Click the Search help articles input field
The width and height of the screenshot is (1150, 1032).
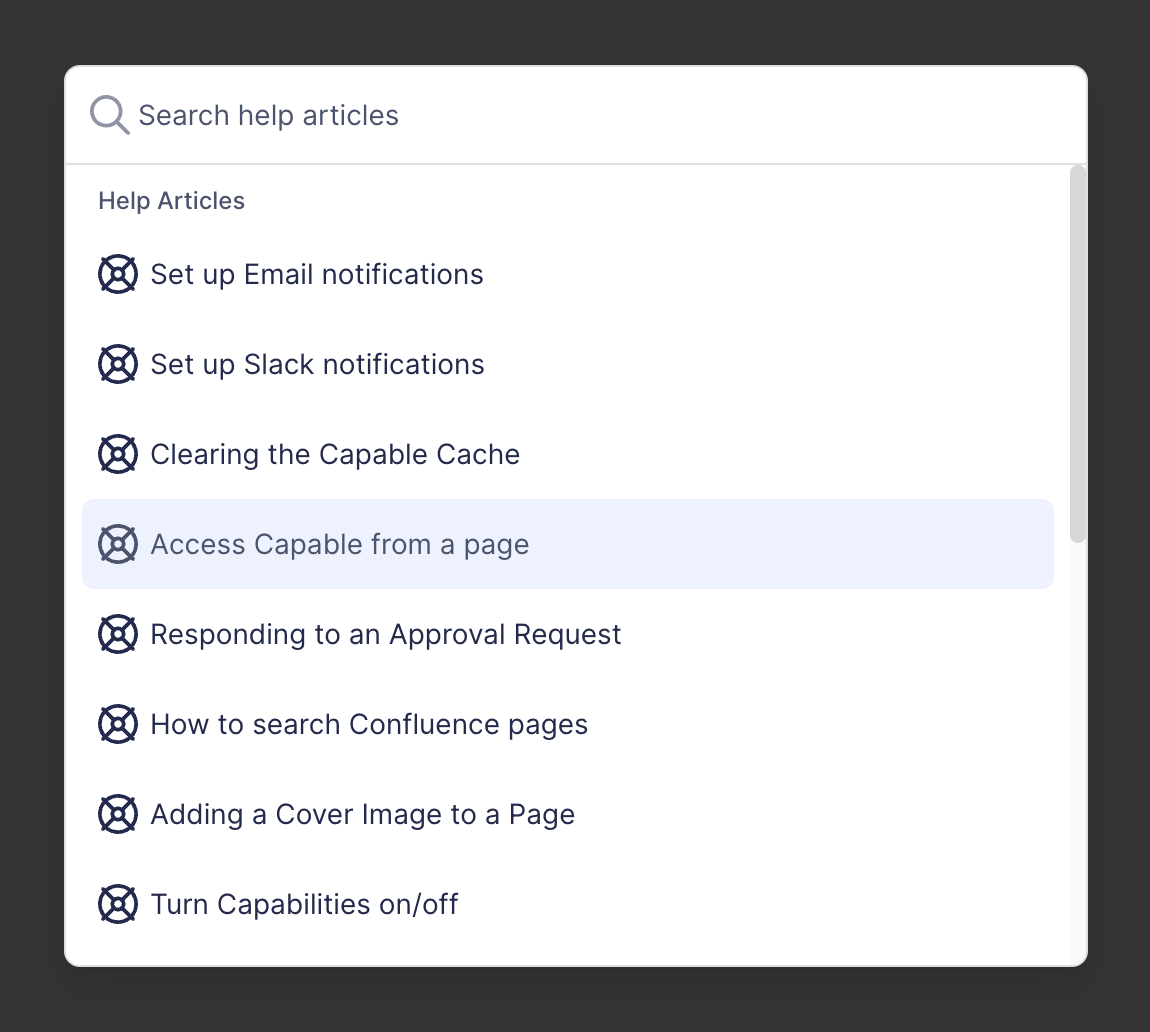[x=600, y=115]
